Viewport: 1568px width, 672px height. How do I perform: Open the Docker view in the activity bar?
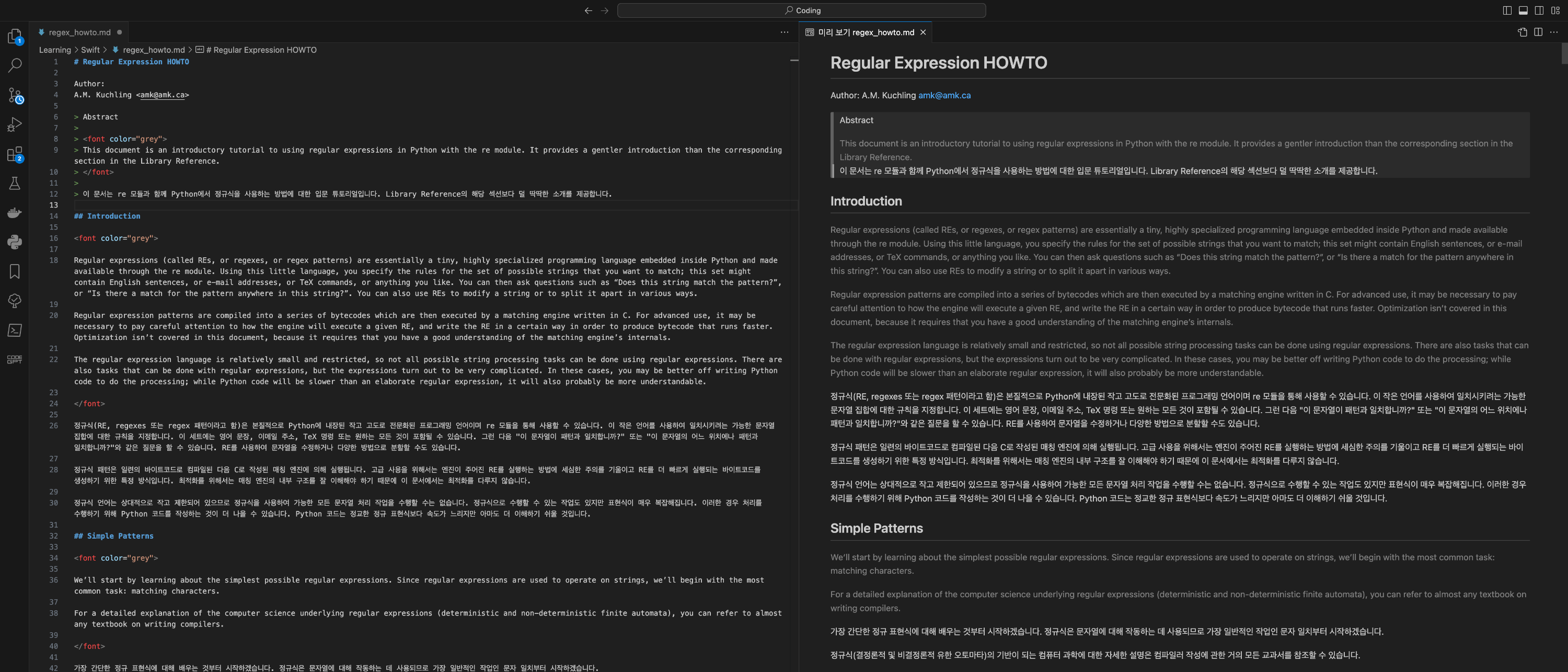pos(15,213)
